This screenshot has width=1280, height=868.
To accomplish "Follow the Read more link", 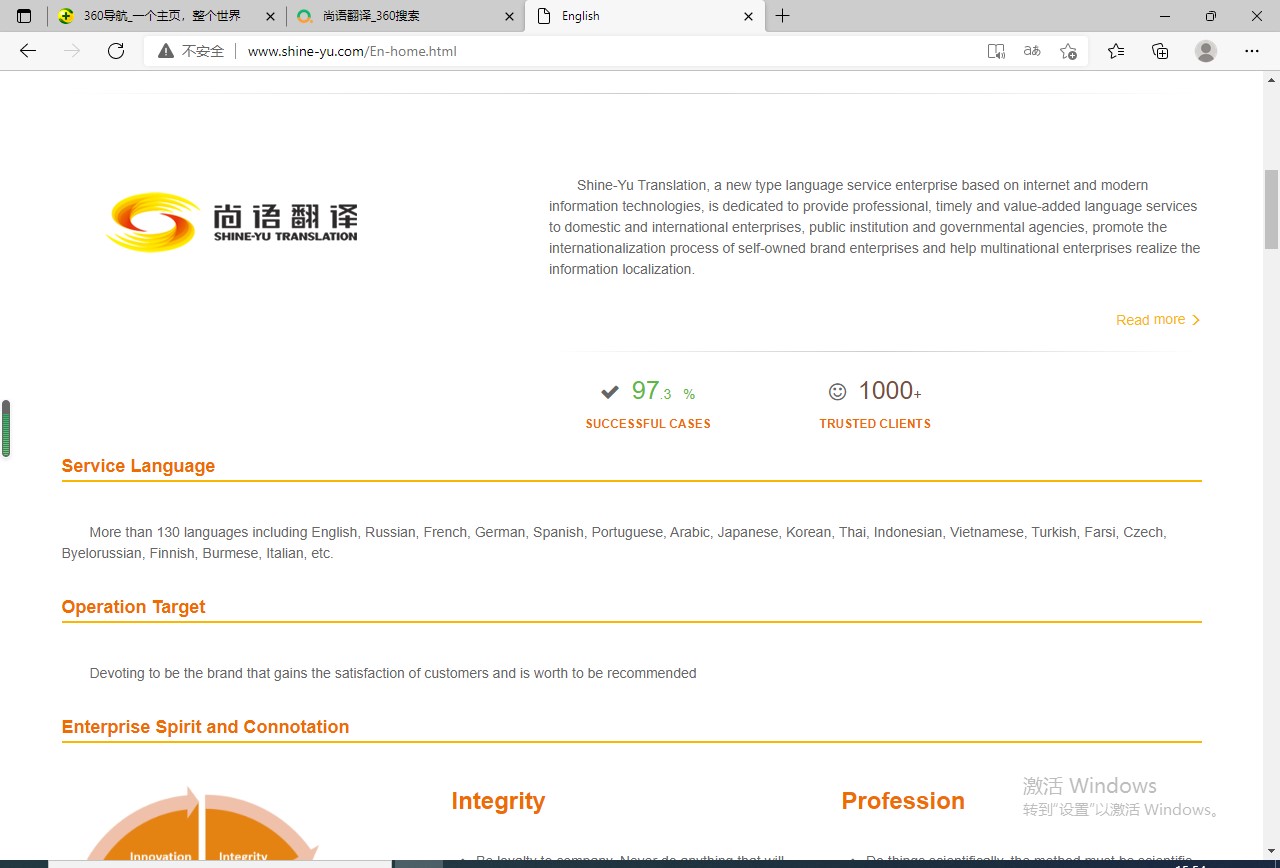I will coord(1149,319).
